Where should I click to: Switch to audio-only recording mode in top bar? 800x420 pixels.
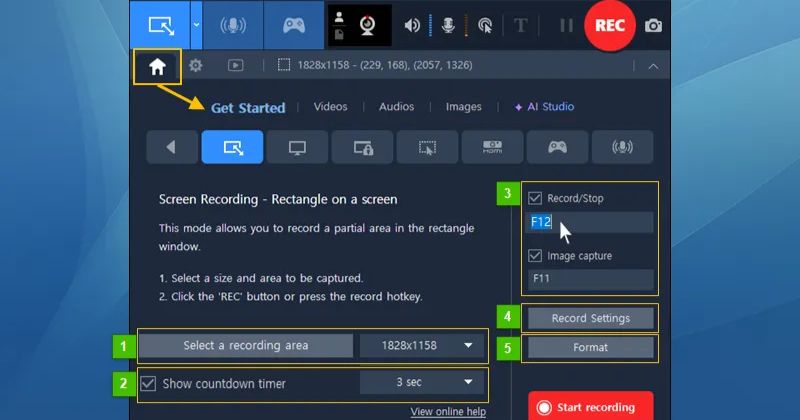[233, 25]
